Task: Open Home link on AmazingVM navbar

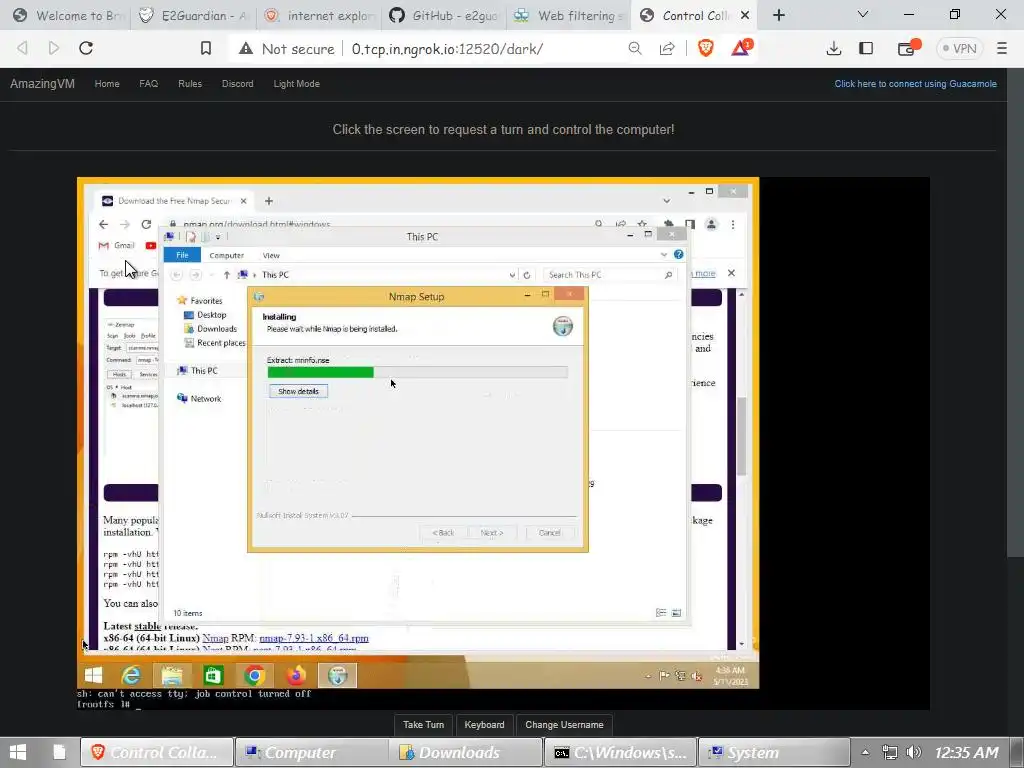Action: click(107, 84)
